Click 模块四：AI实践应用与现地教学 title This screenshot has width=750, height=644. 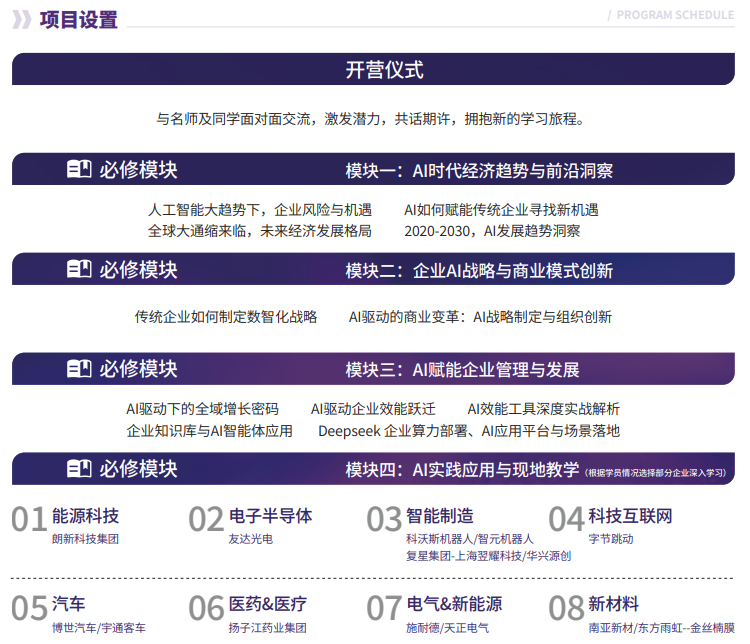tap(462, 469)
